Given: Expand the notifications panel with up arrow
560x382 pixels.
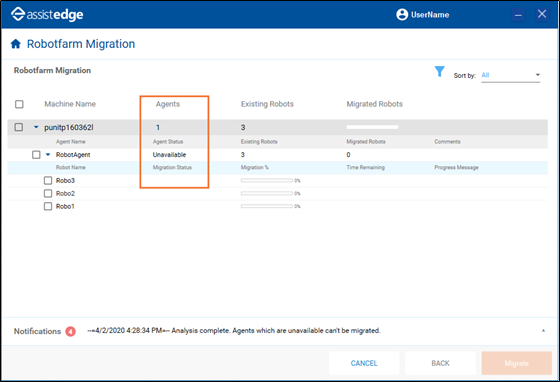Looking at the screenshot, I should click(543, 331).
